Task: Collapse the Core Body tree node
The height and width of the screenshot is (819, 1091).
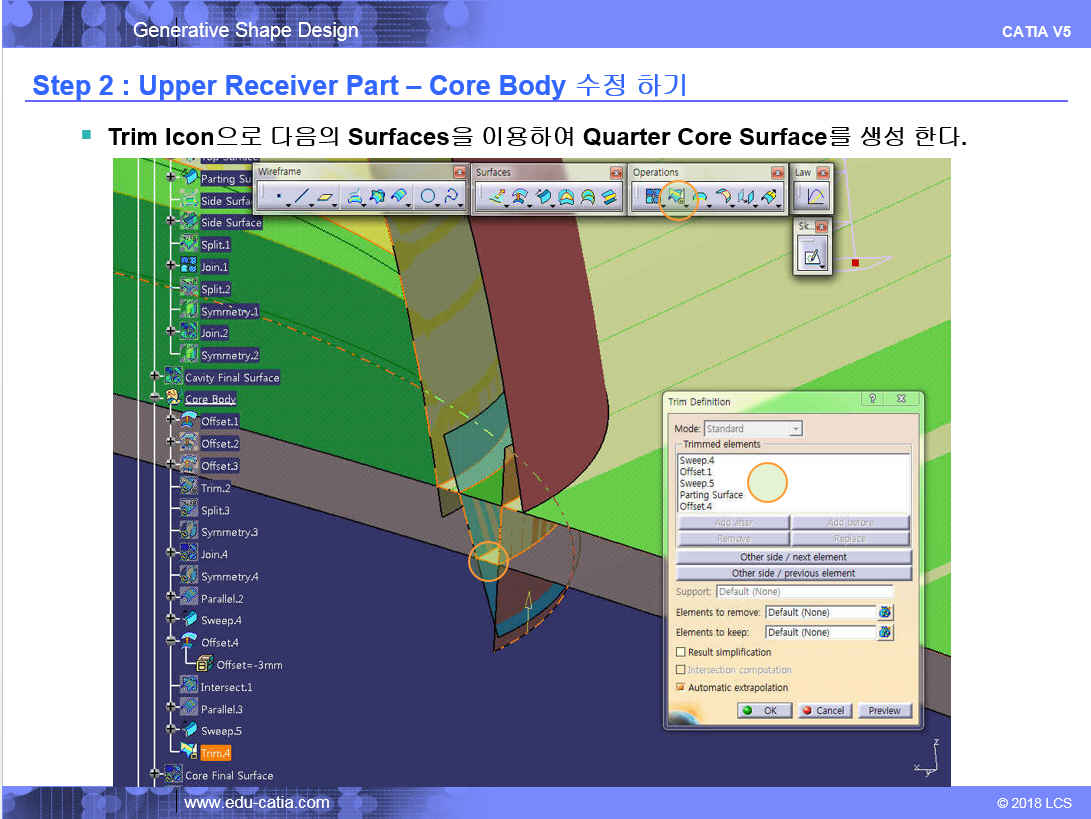Action: (155, 399)
